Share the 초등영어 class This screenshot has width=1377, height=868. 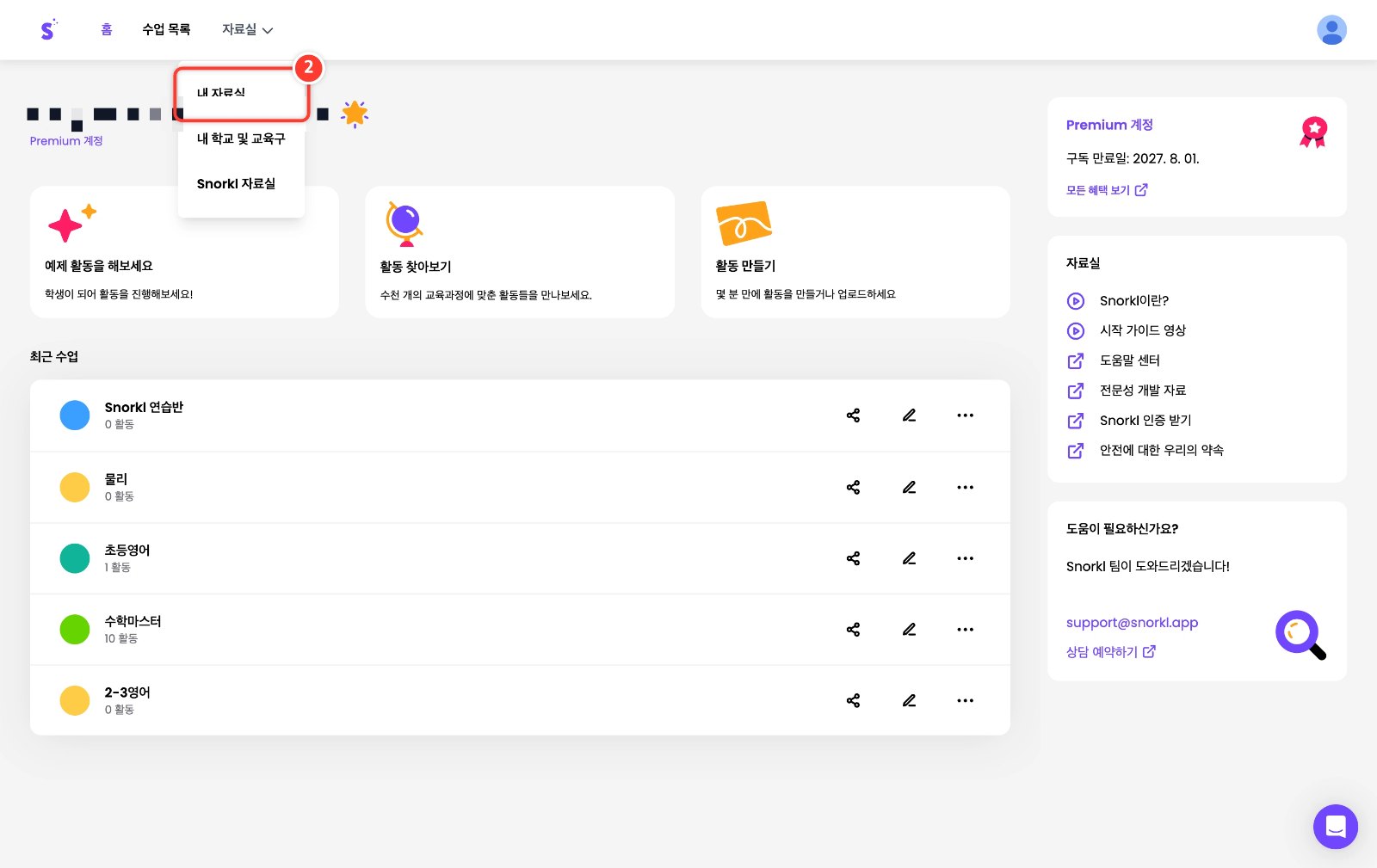853,558
